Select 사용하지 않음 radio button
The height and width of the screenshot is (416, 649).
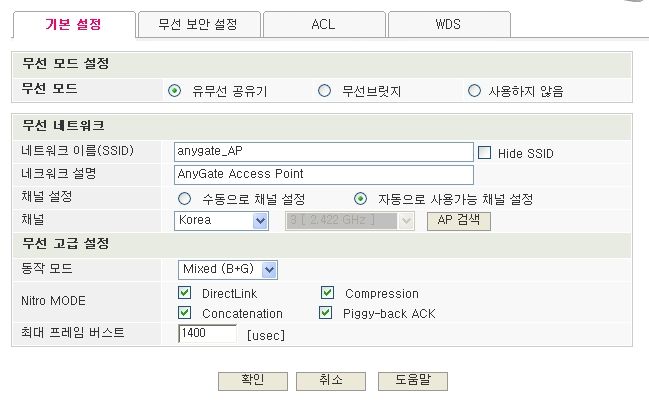[474, 91]
